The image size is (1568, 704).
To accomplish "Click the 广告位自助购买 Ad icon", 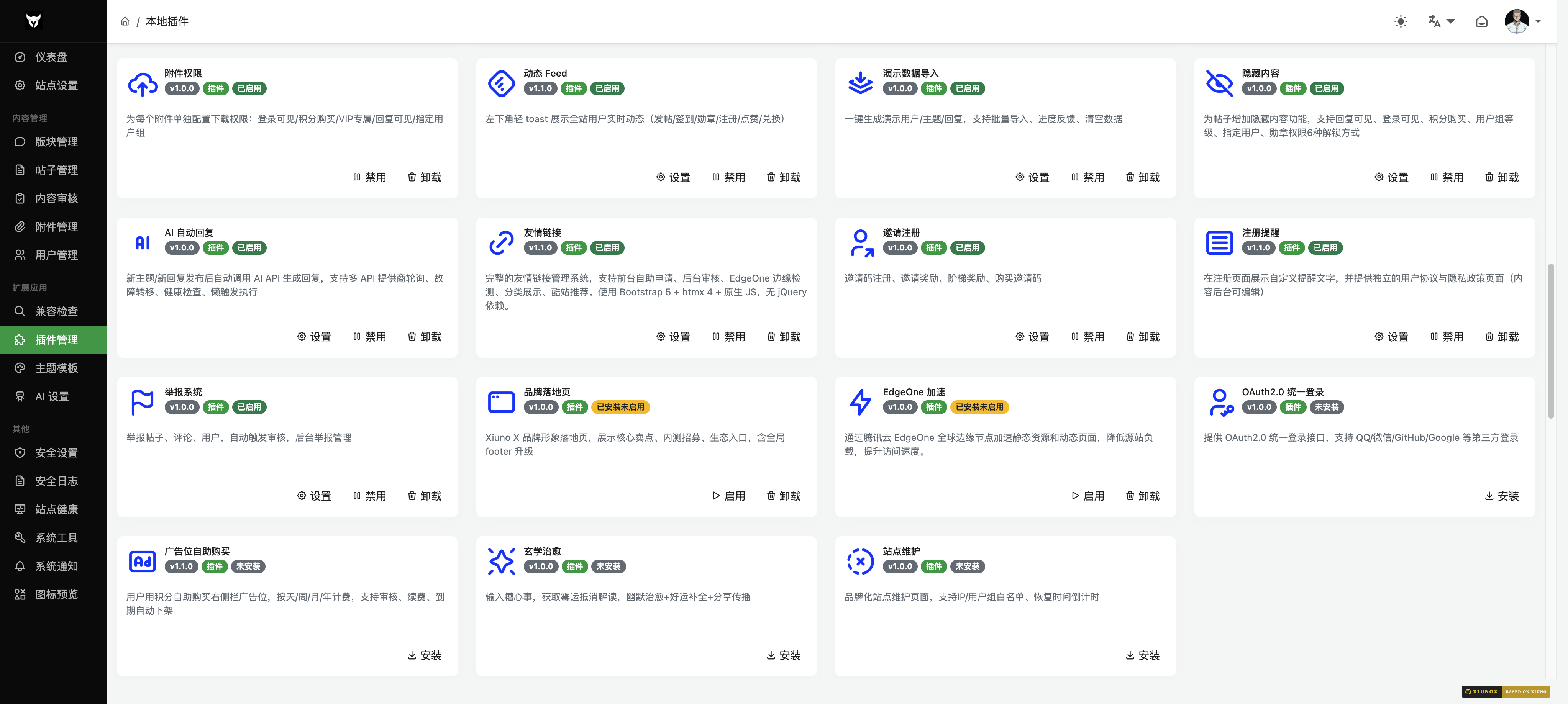I will point(143,561).
